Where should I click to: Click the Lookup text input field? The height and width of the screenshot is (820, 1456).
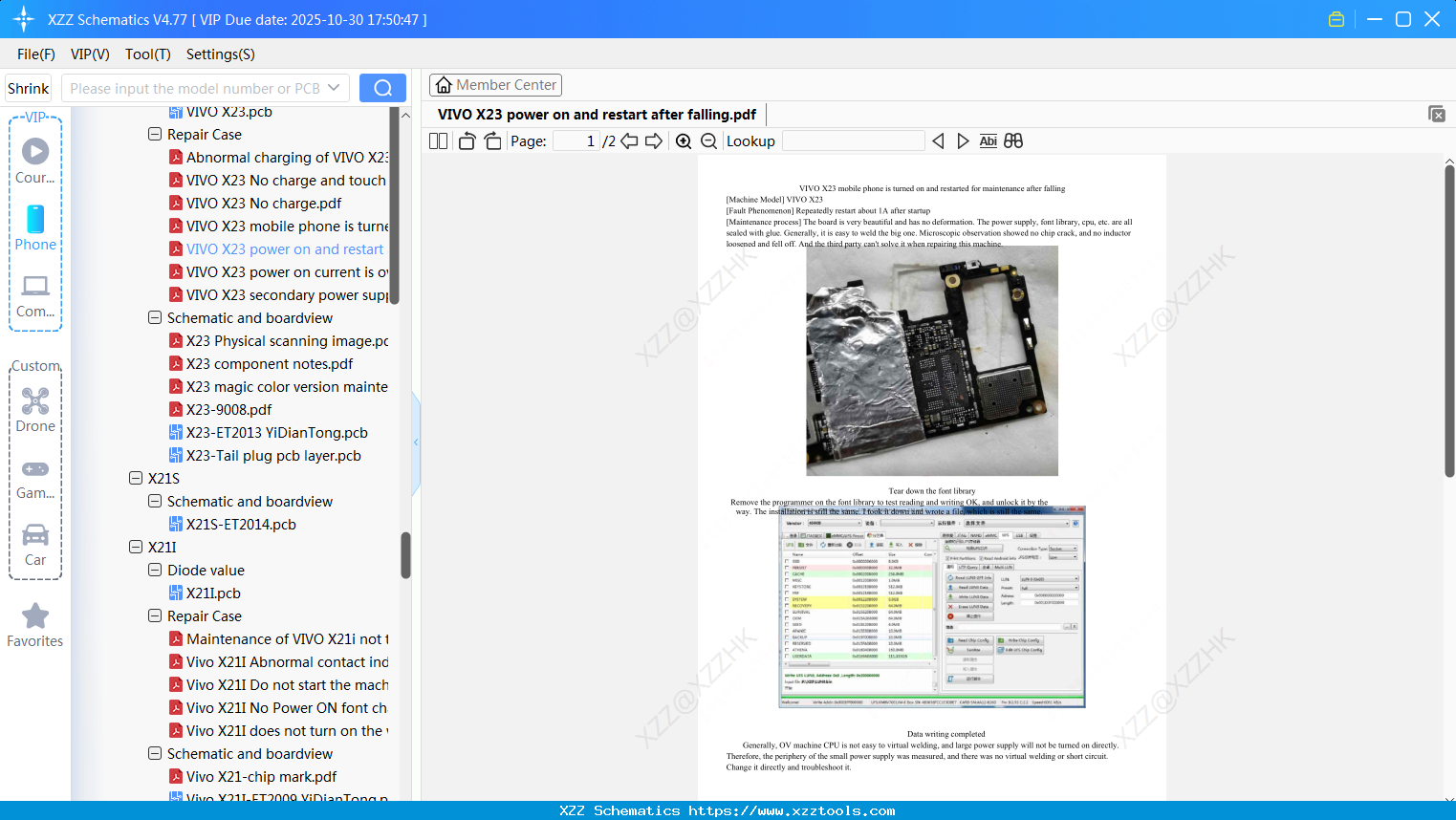coord(853,141)
